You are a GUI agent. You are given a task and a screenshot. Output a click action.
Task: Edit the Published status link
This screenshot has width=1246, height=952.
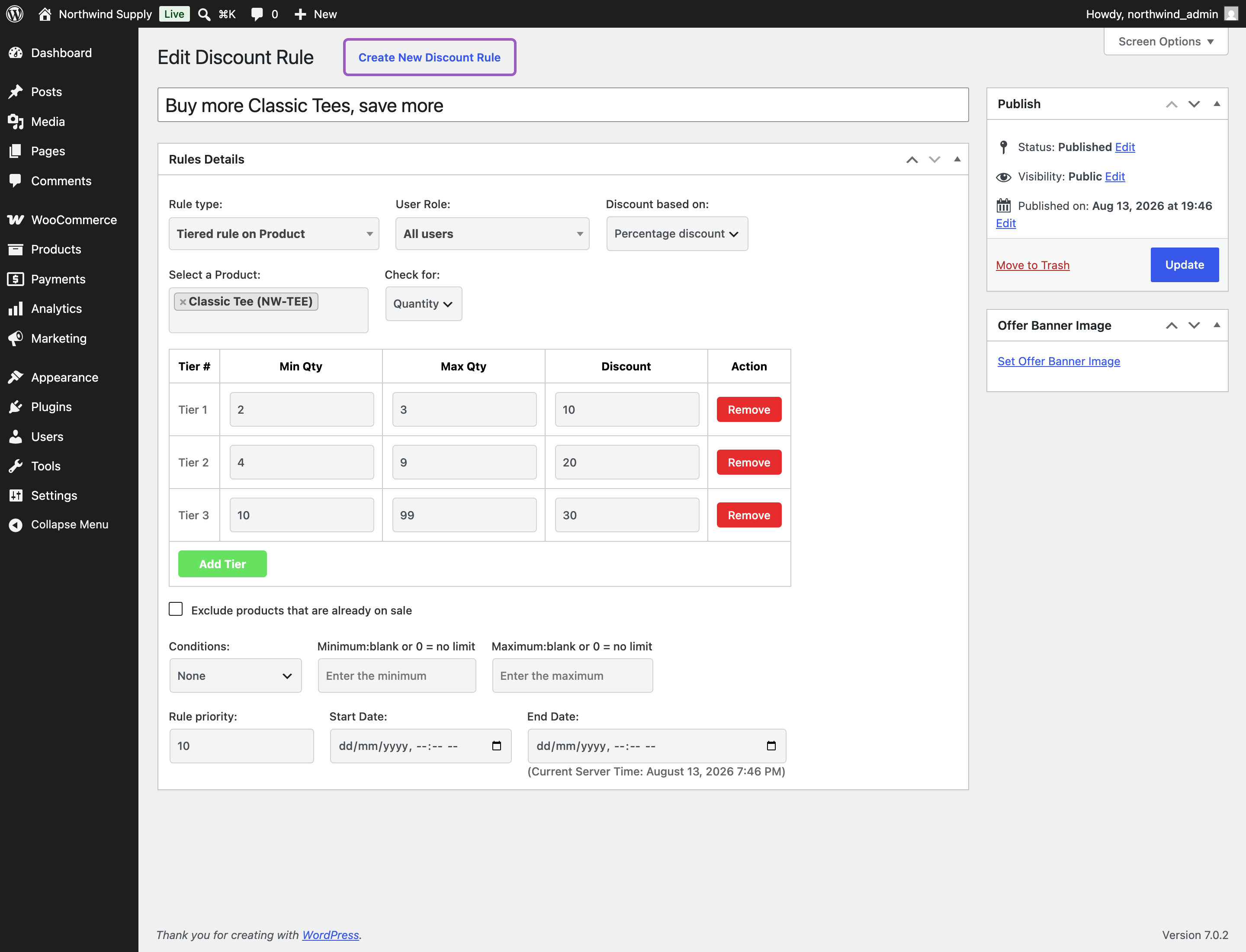[x=1125, y=147]
